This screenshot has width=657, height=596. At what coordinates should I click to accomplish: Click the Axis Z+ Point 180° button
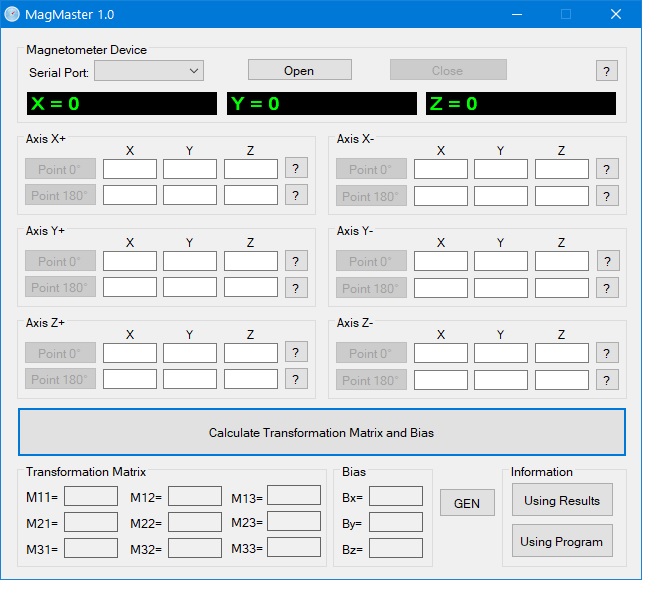coord(60,379)
